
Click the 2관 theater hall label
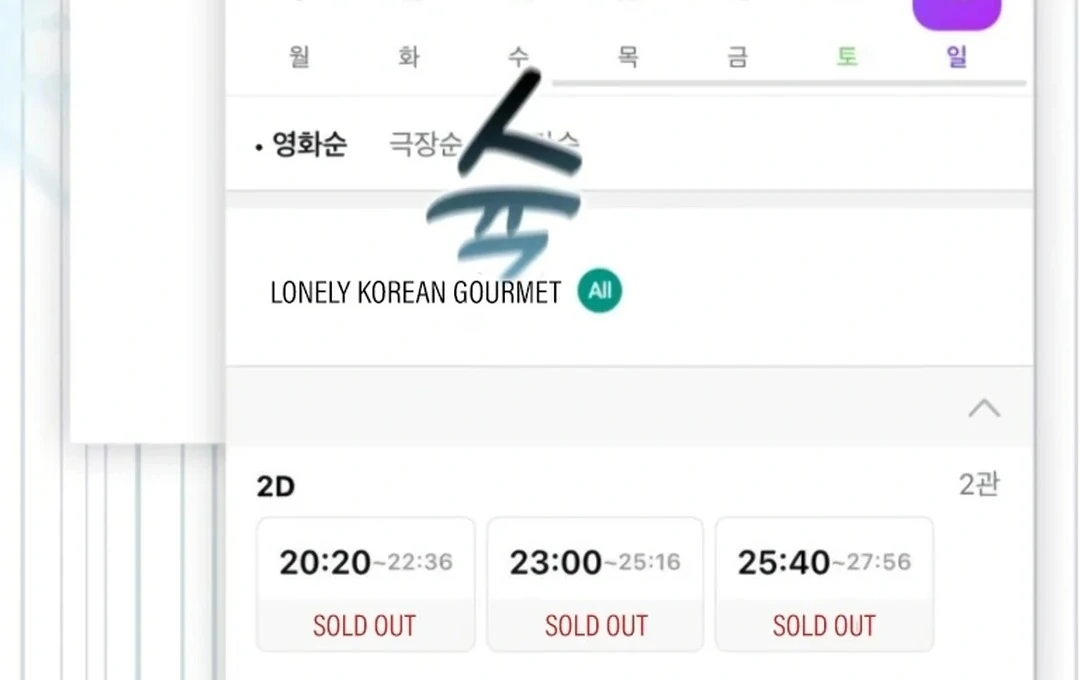979,485
